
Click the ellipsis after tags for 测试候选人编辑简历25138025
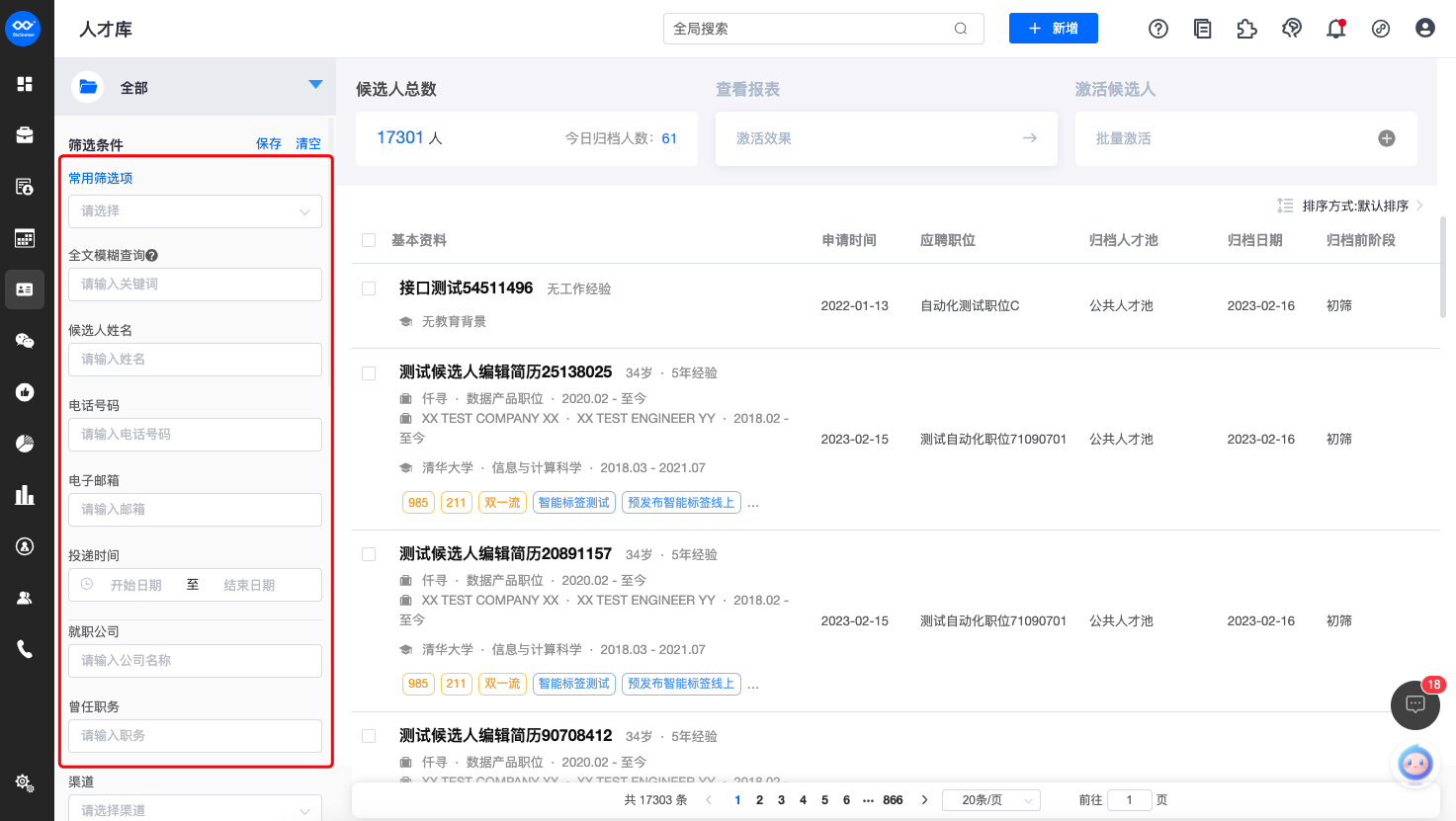[753, 503]
